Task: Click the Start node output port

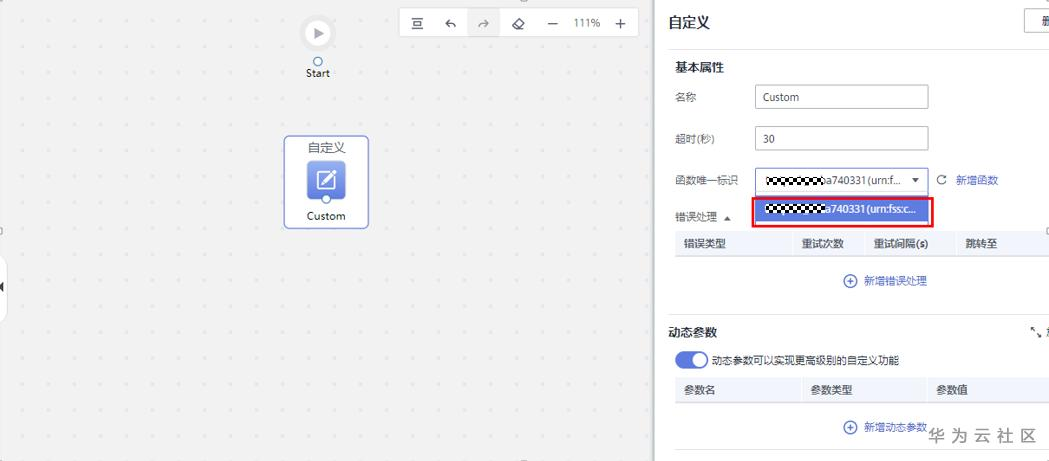Action: click(318, 62)
